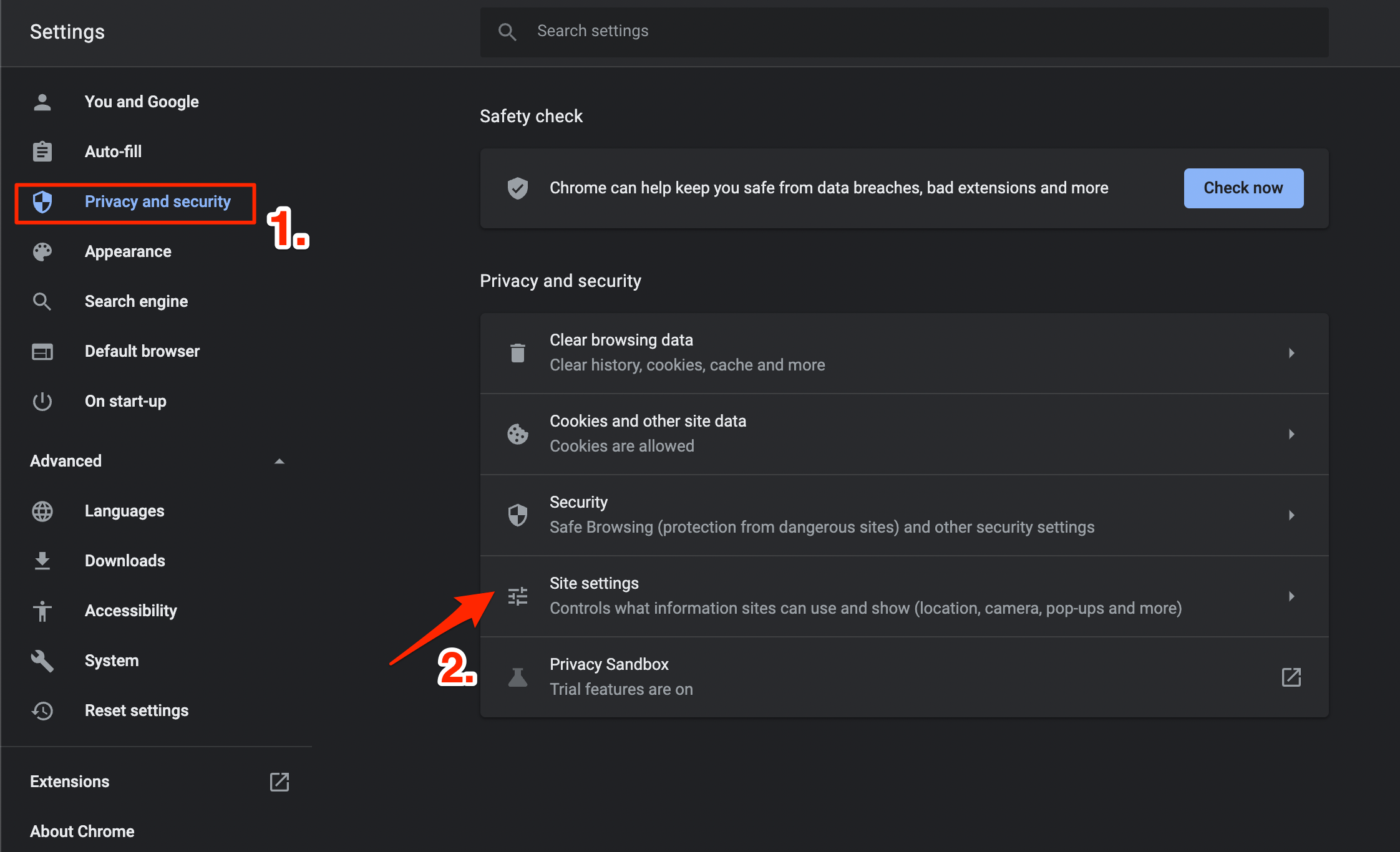
Task: Expand Clear browsing data using its chevron
Action: (x=1291, y=353)
